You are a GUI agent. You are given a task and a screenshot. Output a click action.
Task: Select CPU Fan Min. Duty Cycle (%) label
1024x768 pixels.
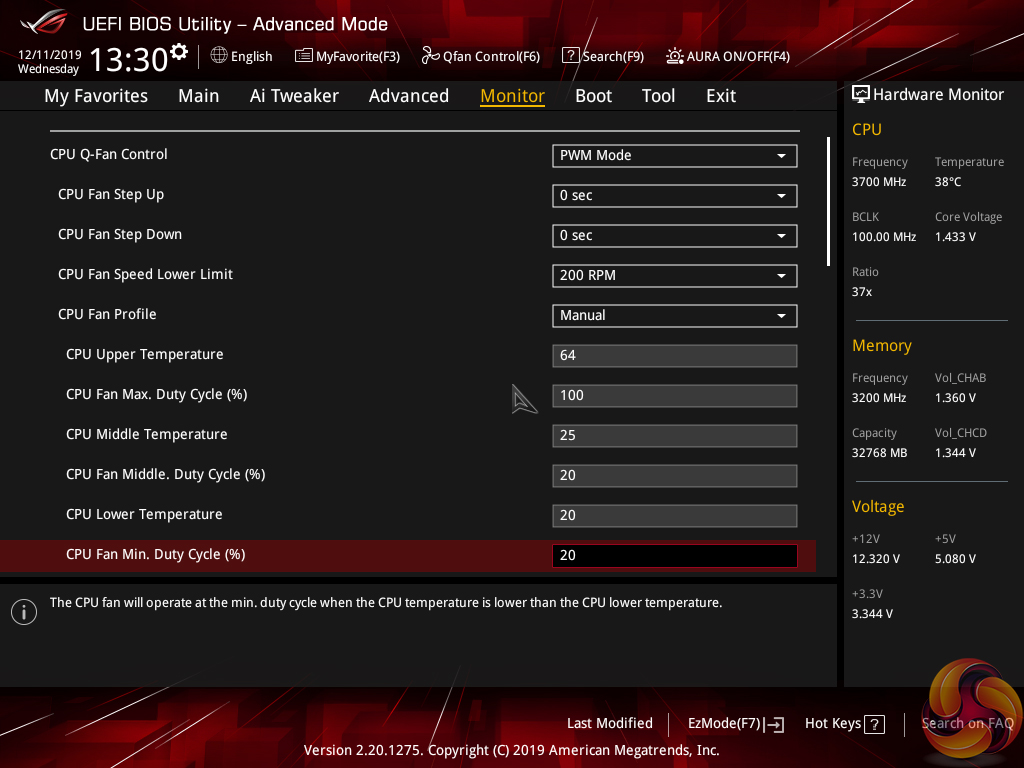[155, 554]
